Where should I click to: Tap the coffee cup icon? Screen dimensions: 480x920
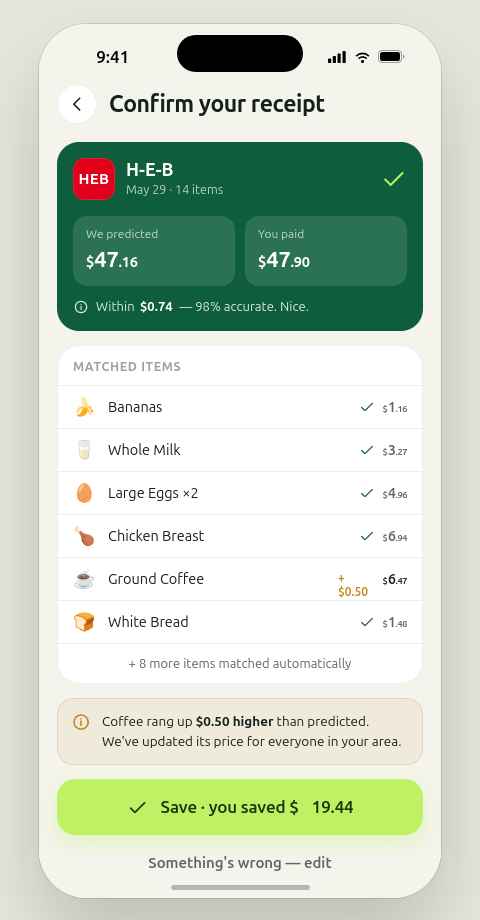(x=84, y=579)
